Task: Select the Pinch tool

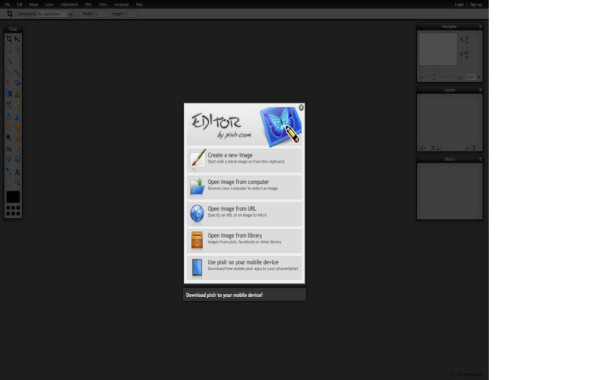Action: [x=17, y=160]
